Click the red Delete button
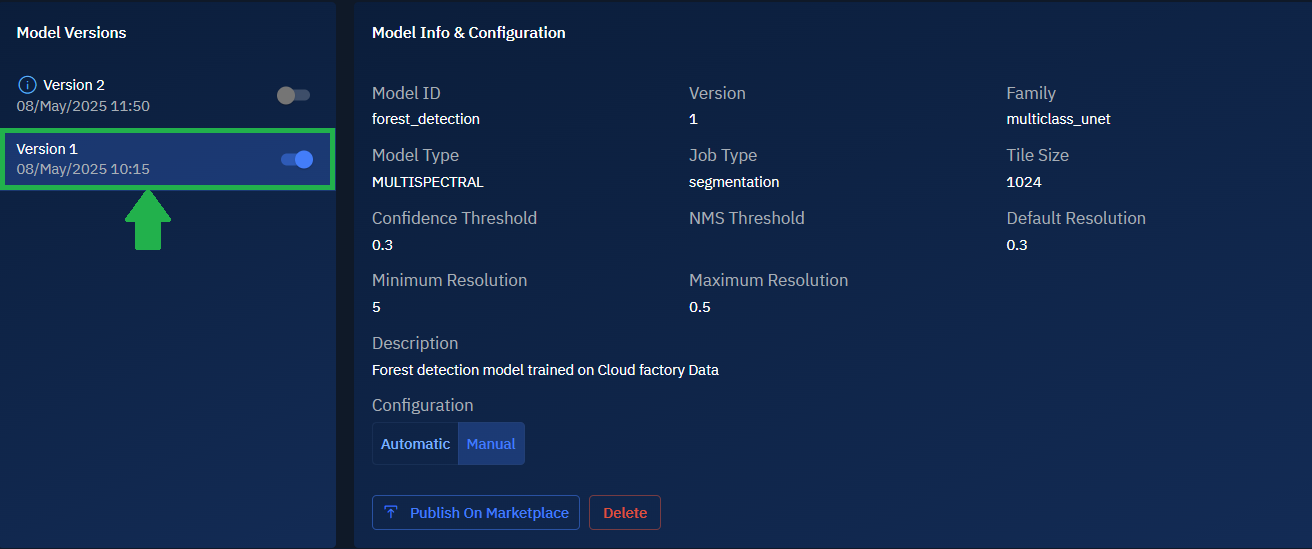 point(625,513)
